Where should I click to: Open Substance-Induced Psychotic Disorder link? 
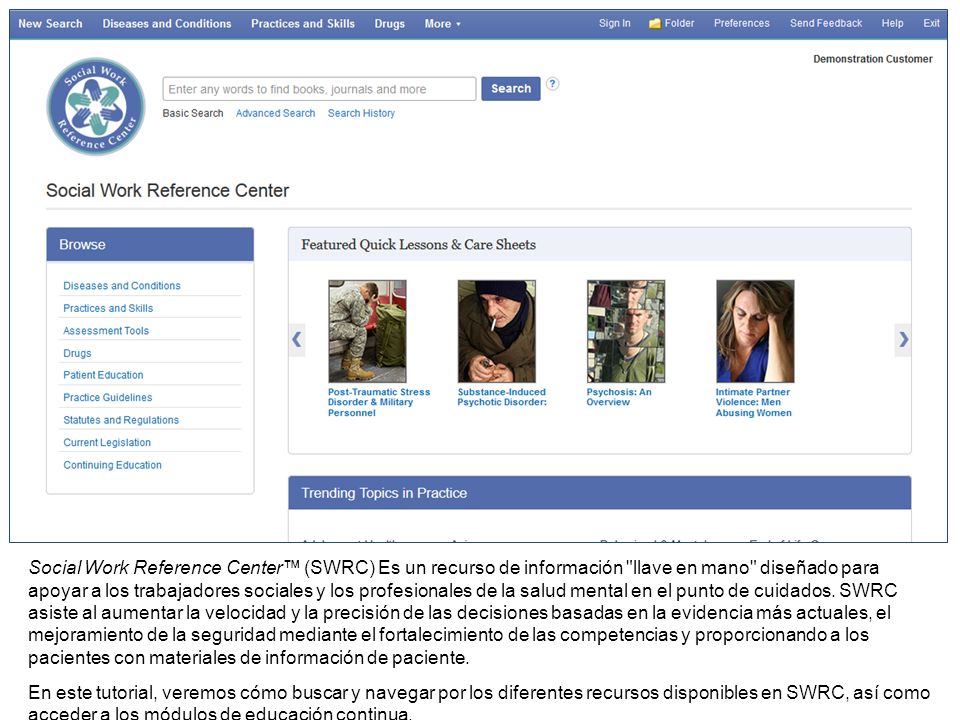coord(502,397)
